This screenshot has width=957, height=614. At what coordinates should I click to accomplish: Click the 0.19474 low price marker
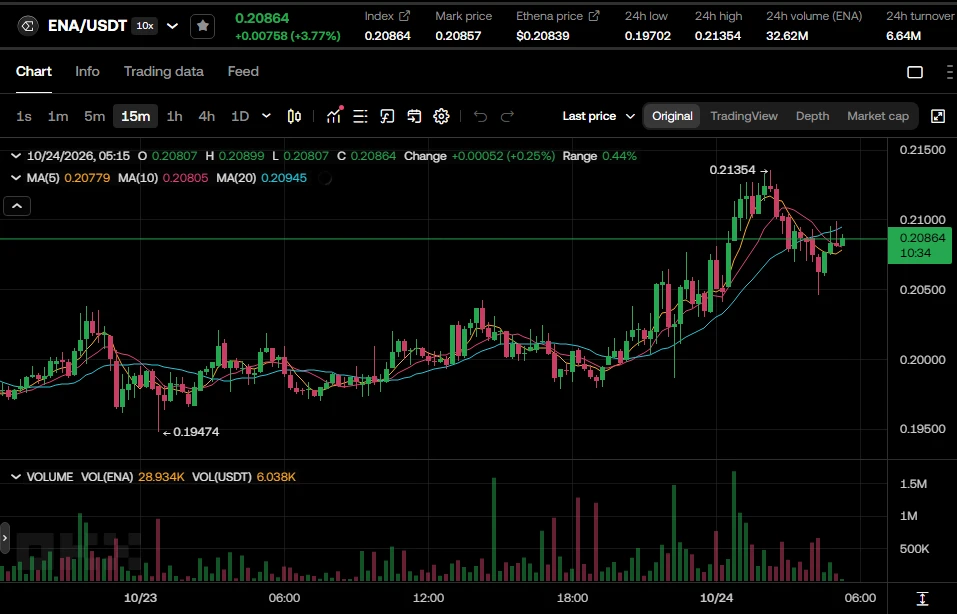[x=196, y=432]
